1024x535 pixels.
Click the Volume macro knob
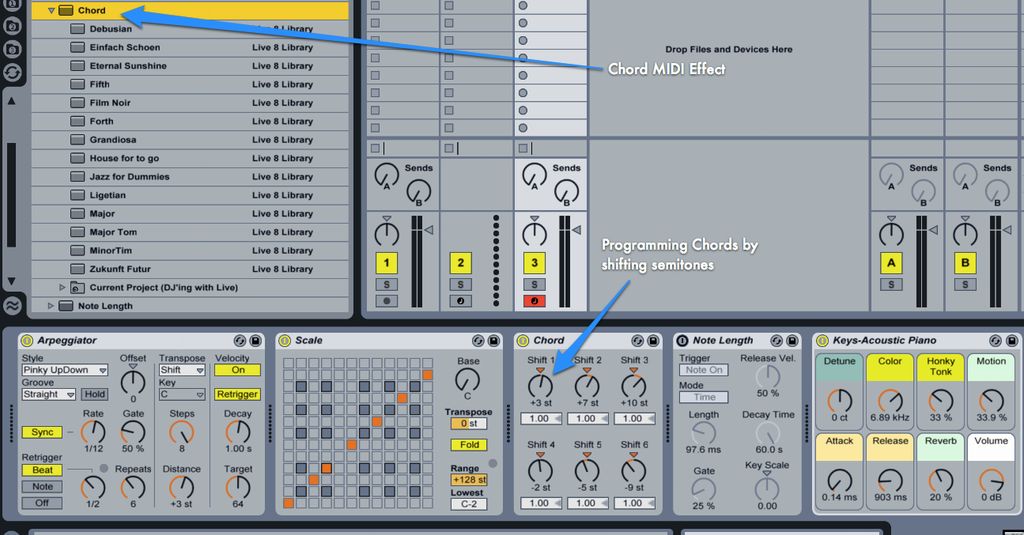pyautogui.click(x=991, y=481)
